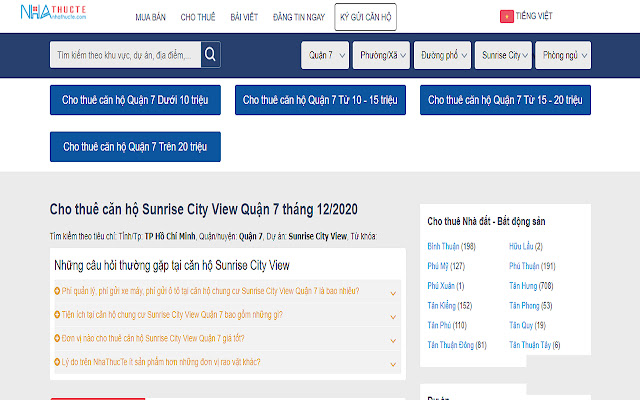Open the Bình Thuận (198) link

click(451, 246)
